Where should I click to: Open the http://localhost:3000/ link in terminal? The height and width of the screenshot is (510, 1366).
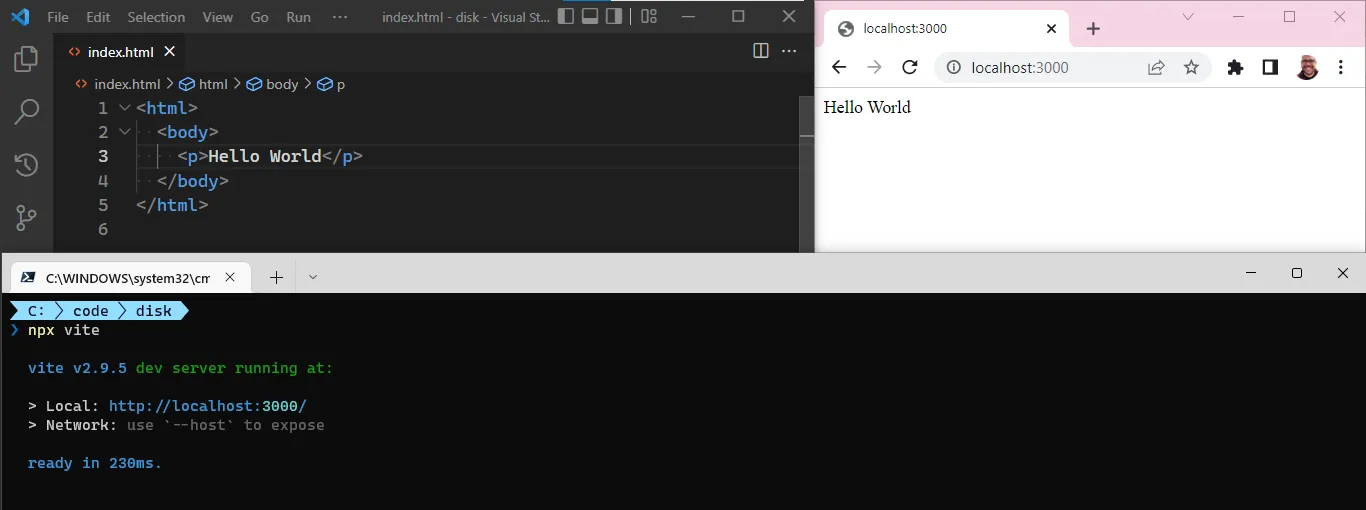pos(207,406)
